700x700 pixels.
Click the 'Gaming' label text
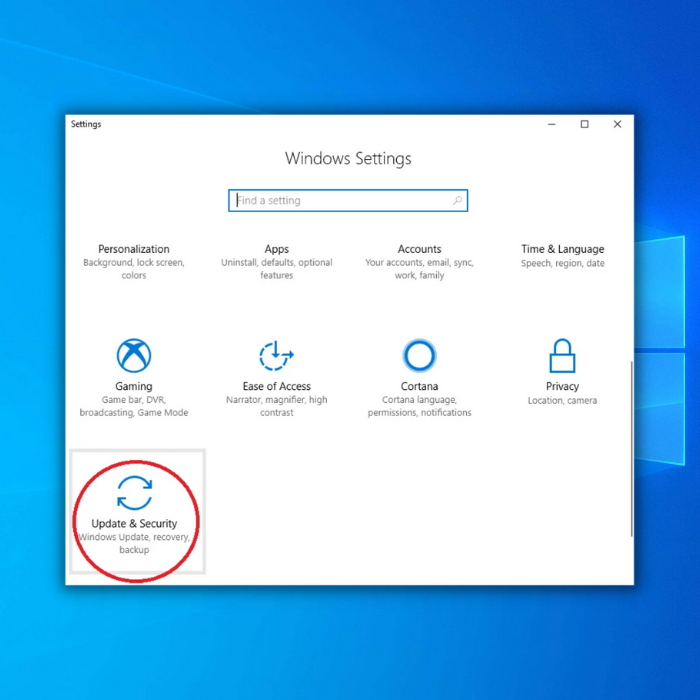click(134, 387)
